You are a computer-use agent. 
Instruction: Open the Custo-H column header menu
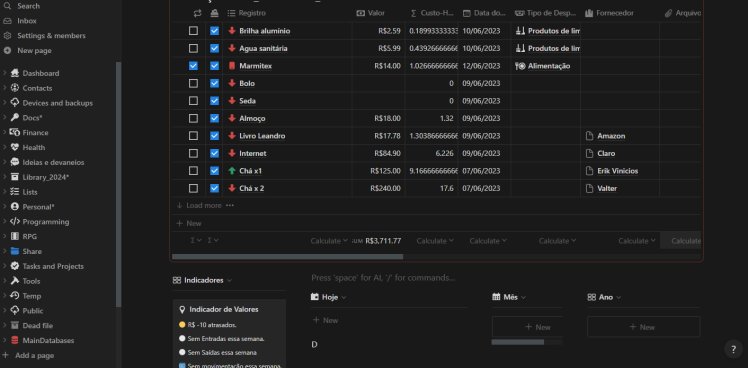point(432,13)
